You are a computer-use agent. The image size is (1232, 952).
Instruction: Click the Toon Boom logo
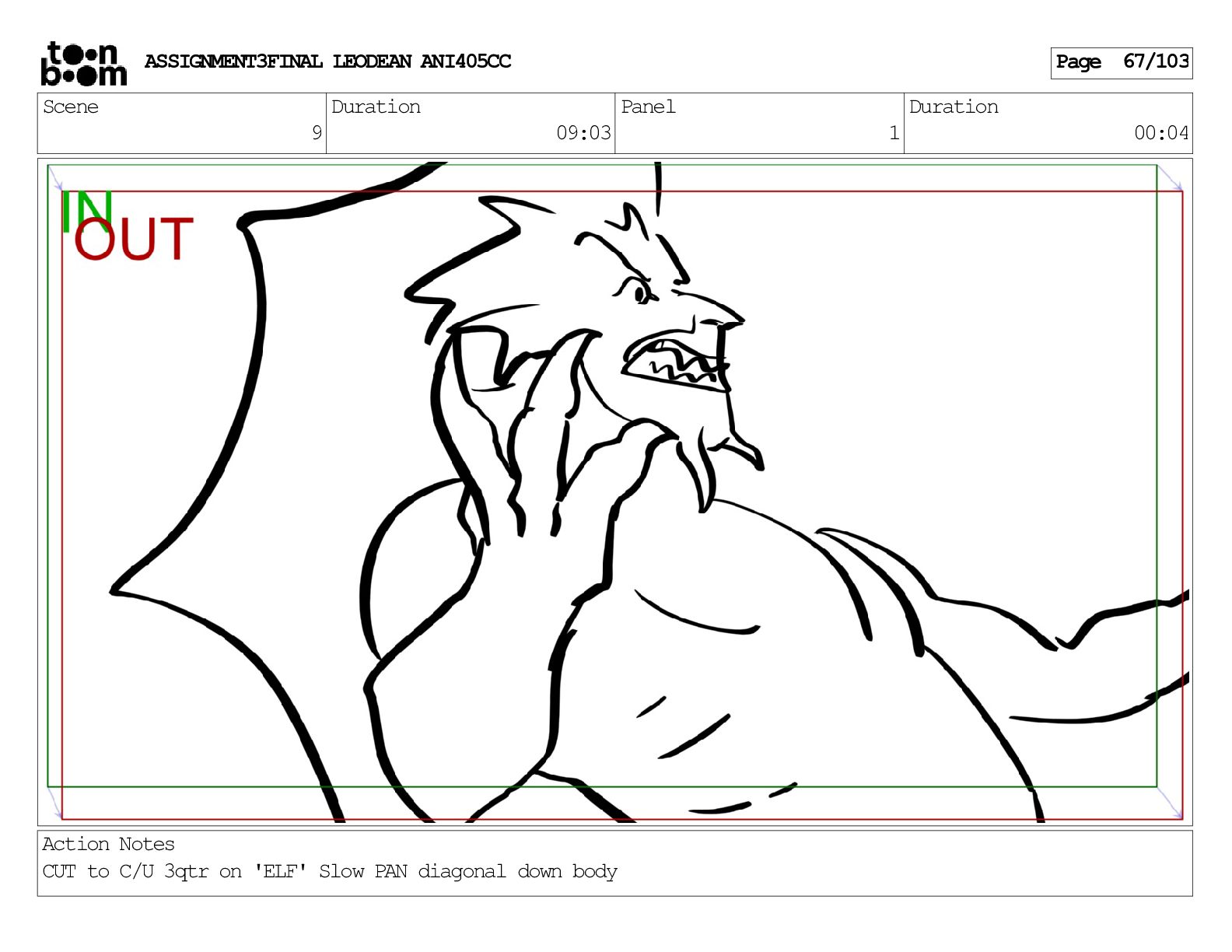[x=83, y=63]
